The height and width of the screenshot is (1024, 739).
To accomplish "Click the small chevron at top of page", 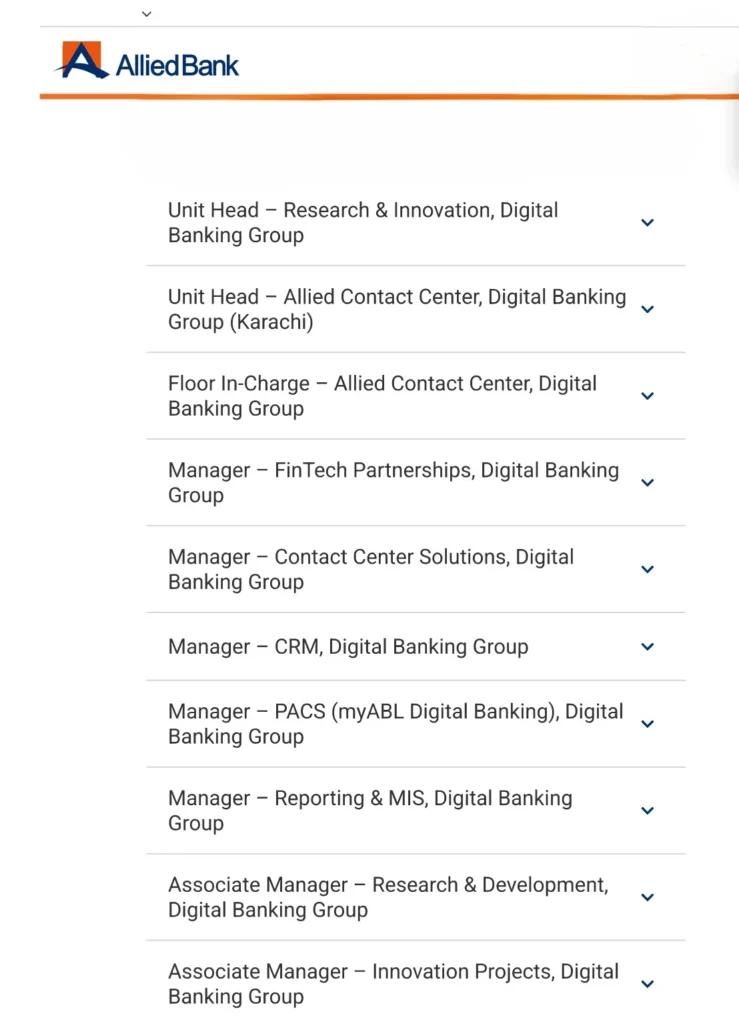I will coord(147,14).
